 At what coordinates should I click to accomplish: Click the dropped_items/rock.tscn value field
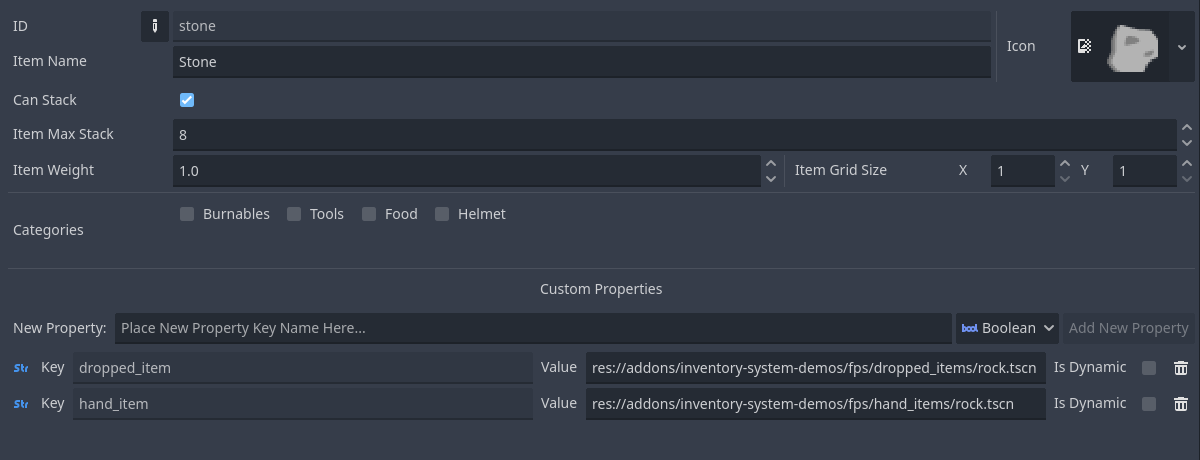[816, 368]
